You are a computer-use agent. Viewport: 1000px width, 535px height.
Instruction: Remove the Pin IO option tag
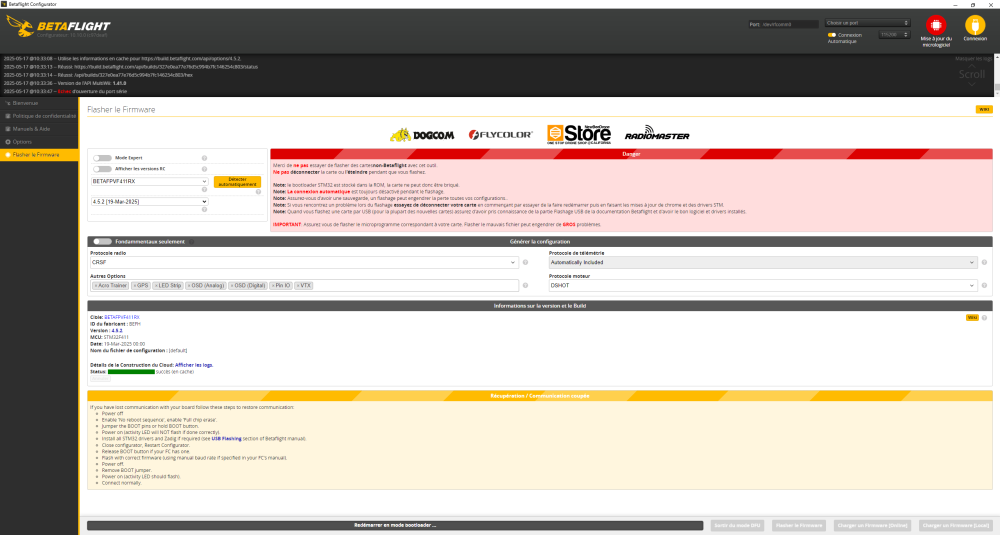click(273, 286)
